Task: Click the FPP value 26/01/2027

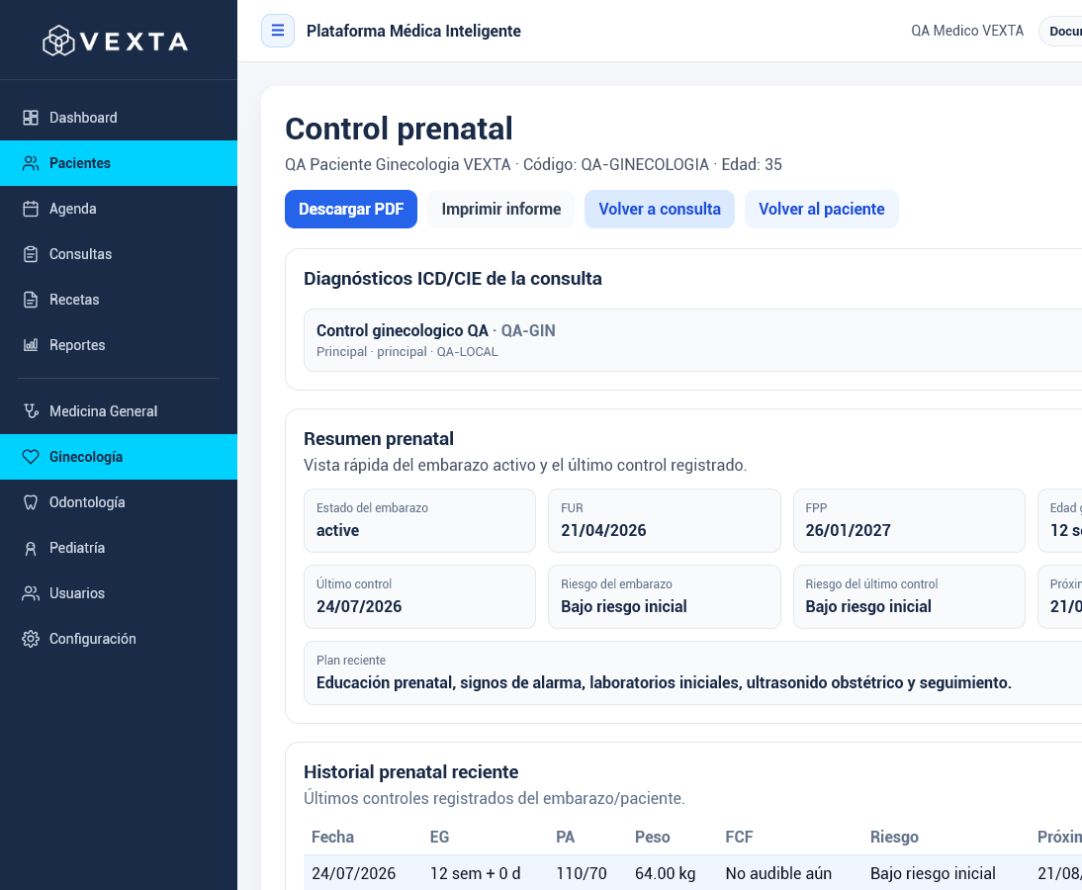Action: pyautogui.click(x=848, y=531)
